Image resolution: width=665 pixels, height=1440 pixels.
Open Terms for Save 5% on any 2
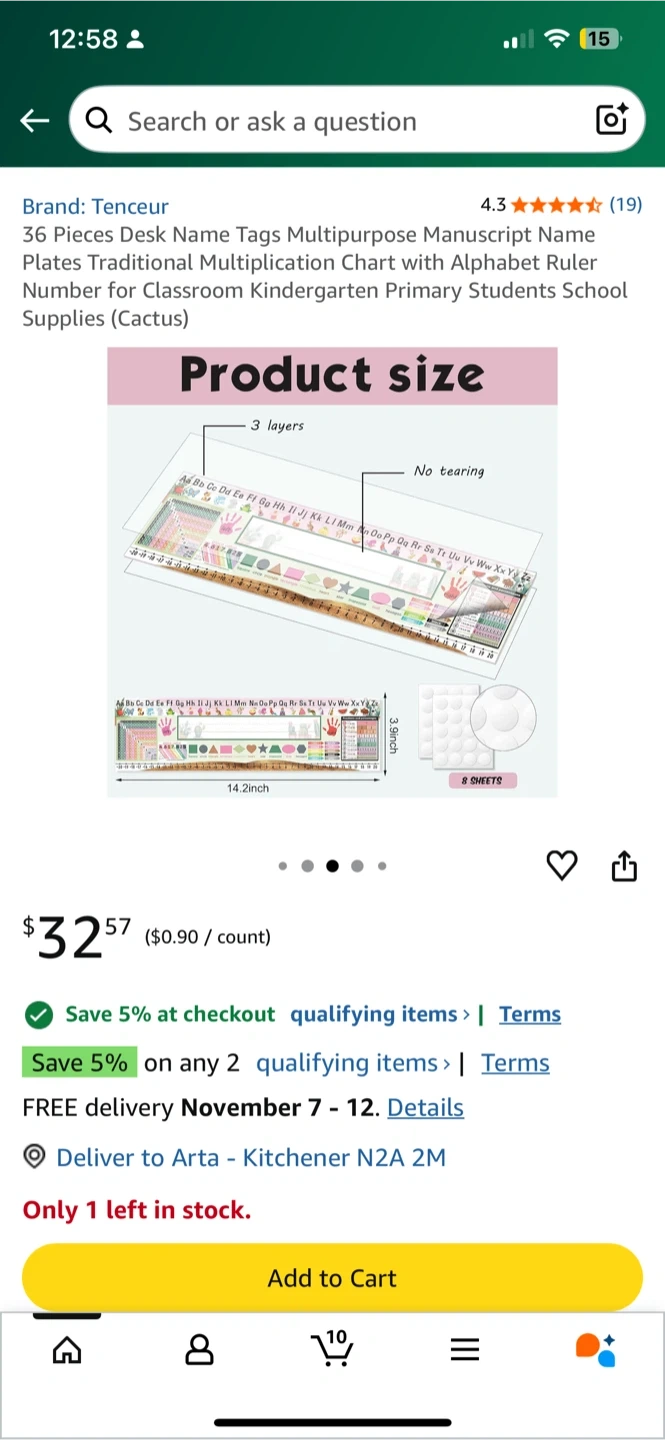tap(515, 1063)
